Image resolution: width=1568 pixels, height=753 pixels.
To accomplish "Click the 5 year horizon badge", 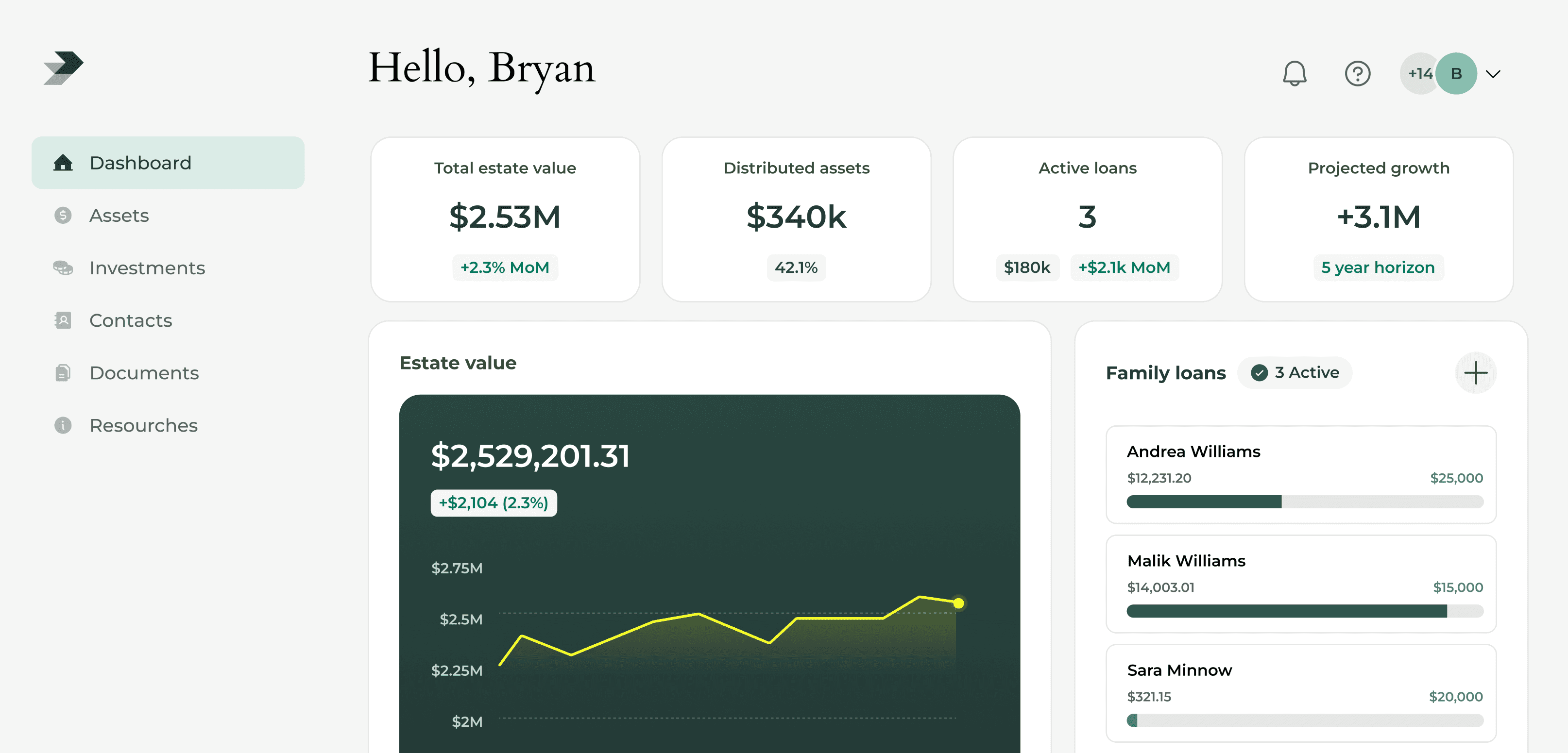I will (x=1378, y=268).
